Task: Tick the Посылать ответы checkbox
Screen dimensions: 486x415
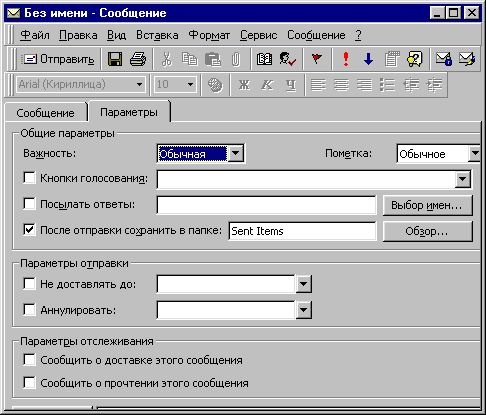Action: (x=29, y=203)
